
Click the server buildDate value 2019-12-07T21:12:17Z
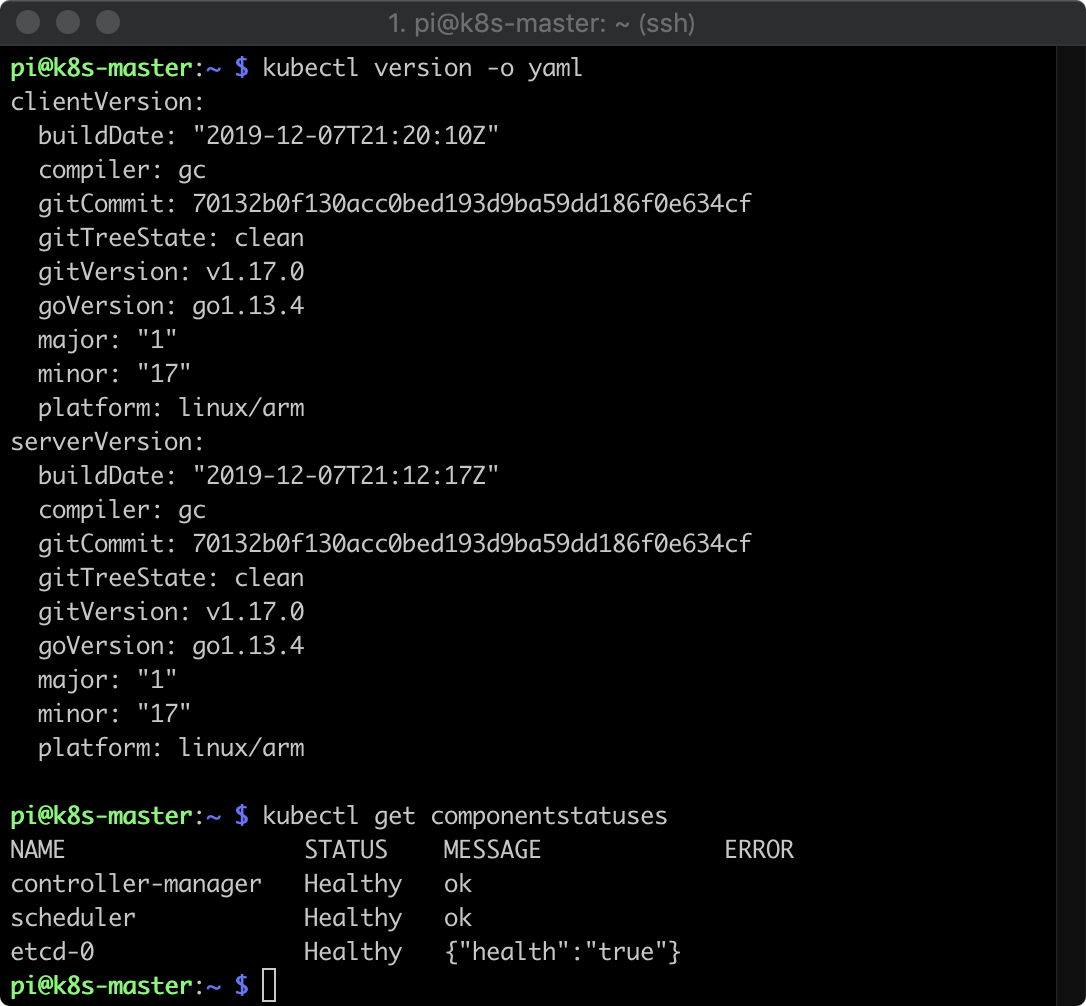click(x=346, y=476)
